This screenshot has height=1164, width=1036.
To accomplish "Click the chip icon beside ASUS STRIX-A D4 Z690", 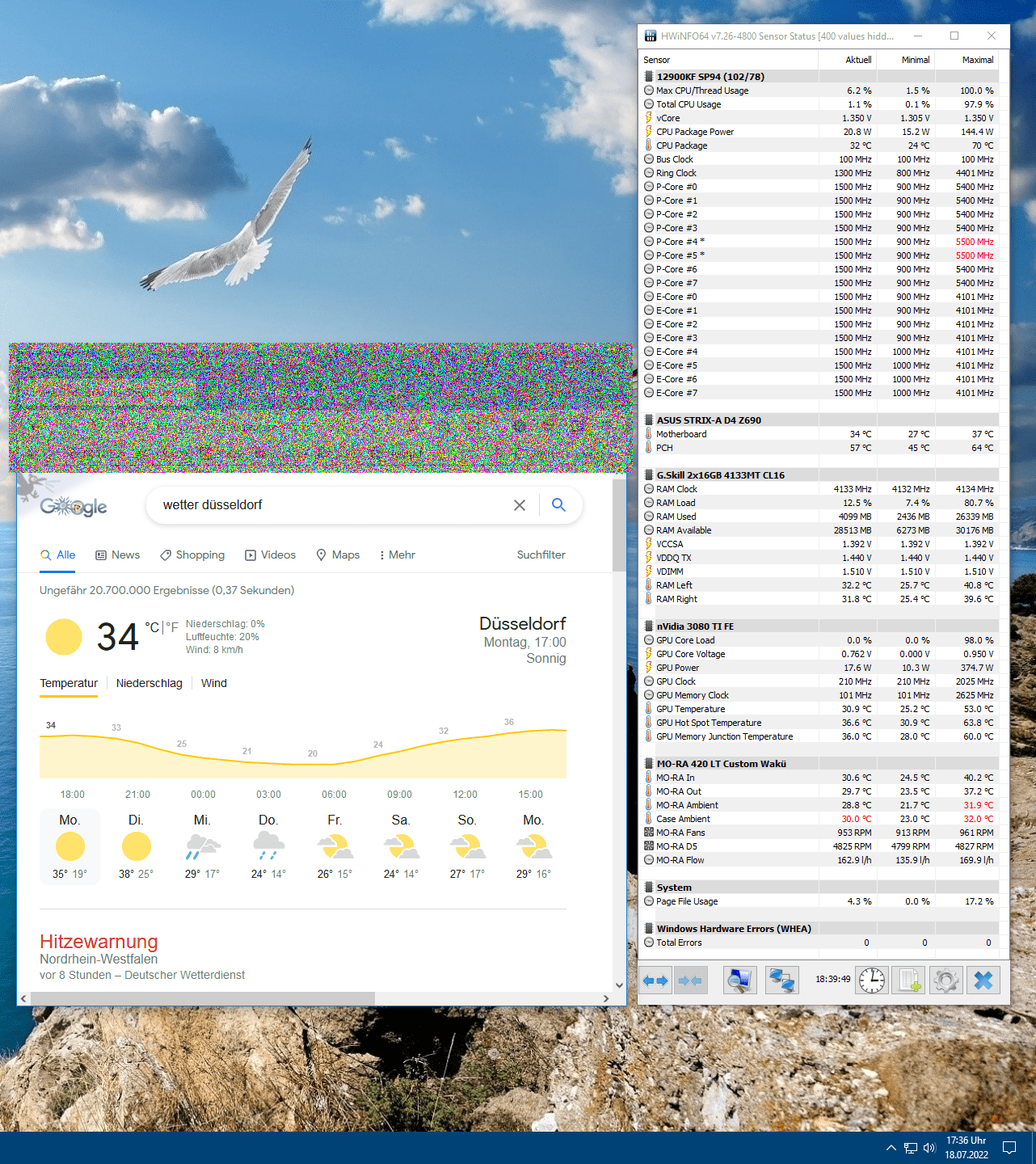I will [649, 420].
